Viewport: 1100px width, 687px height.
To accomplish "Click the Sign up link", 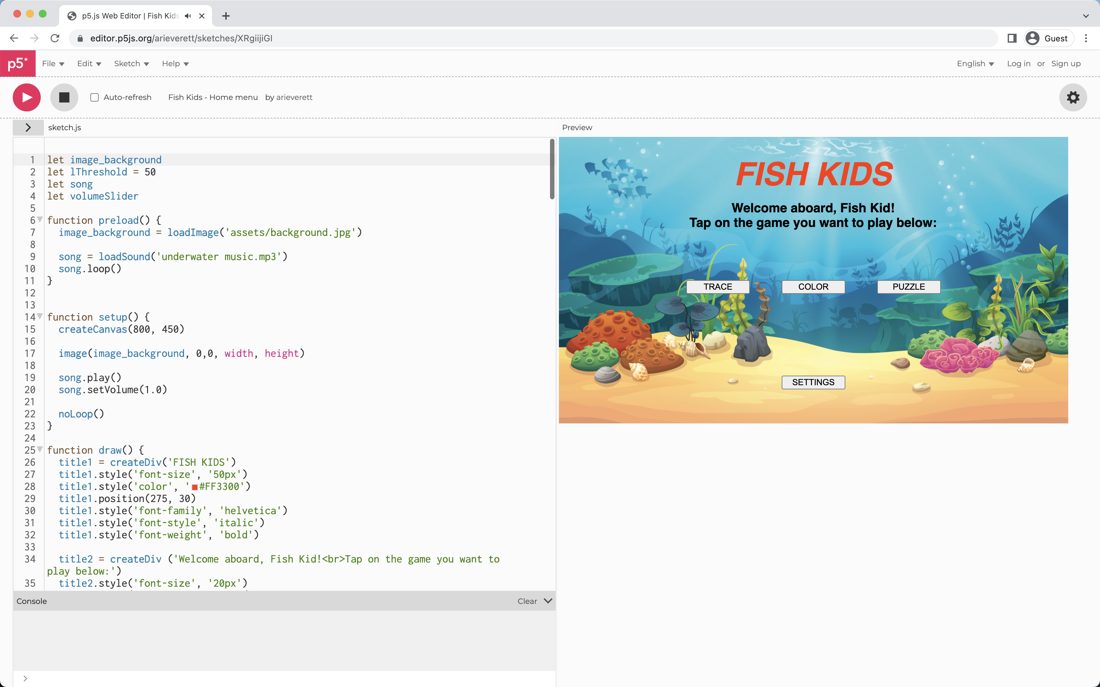I will pyautogui.click(x=1066, y=63).
